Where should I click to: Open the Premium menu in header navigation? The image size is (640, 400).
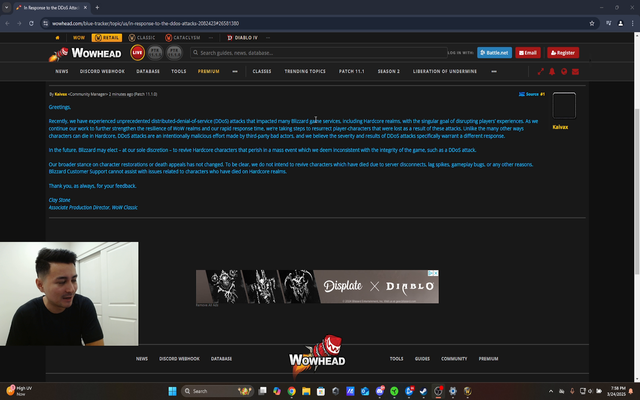click(209, 71)
